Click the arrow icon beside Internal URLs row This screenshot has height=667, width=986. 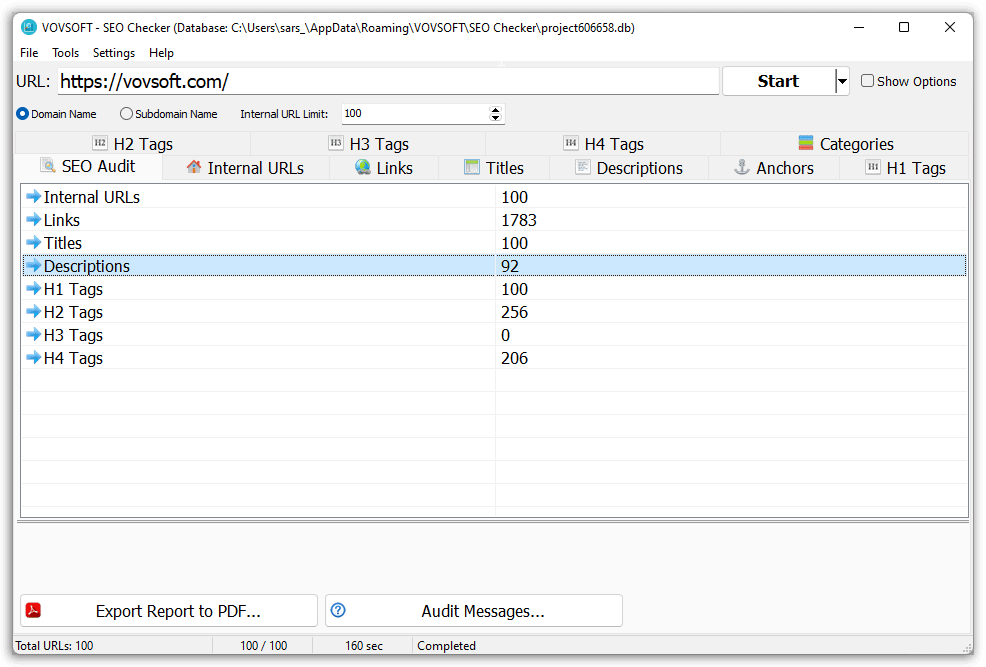click(x=33, y=196)
